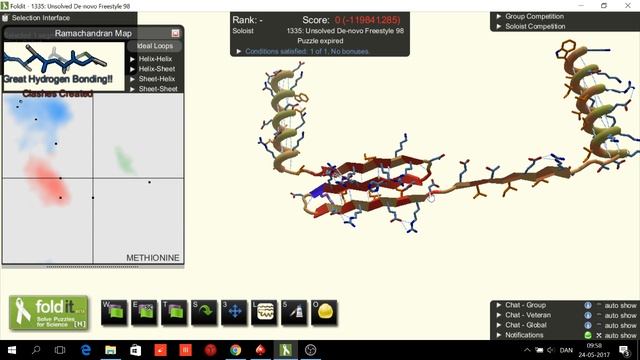Viewport: 640px width, 360px height.
Task: Click the E tool with sparkling green layers
Action: [144, 313]
